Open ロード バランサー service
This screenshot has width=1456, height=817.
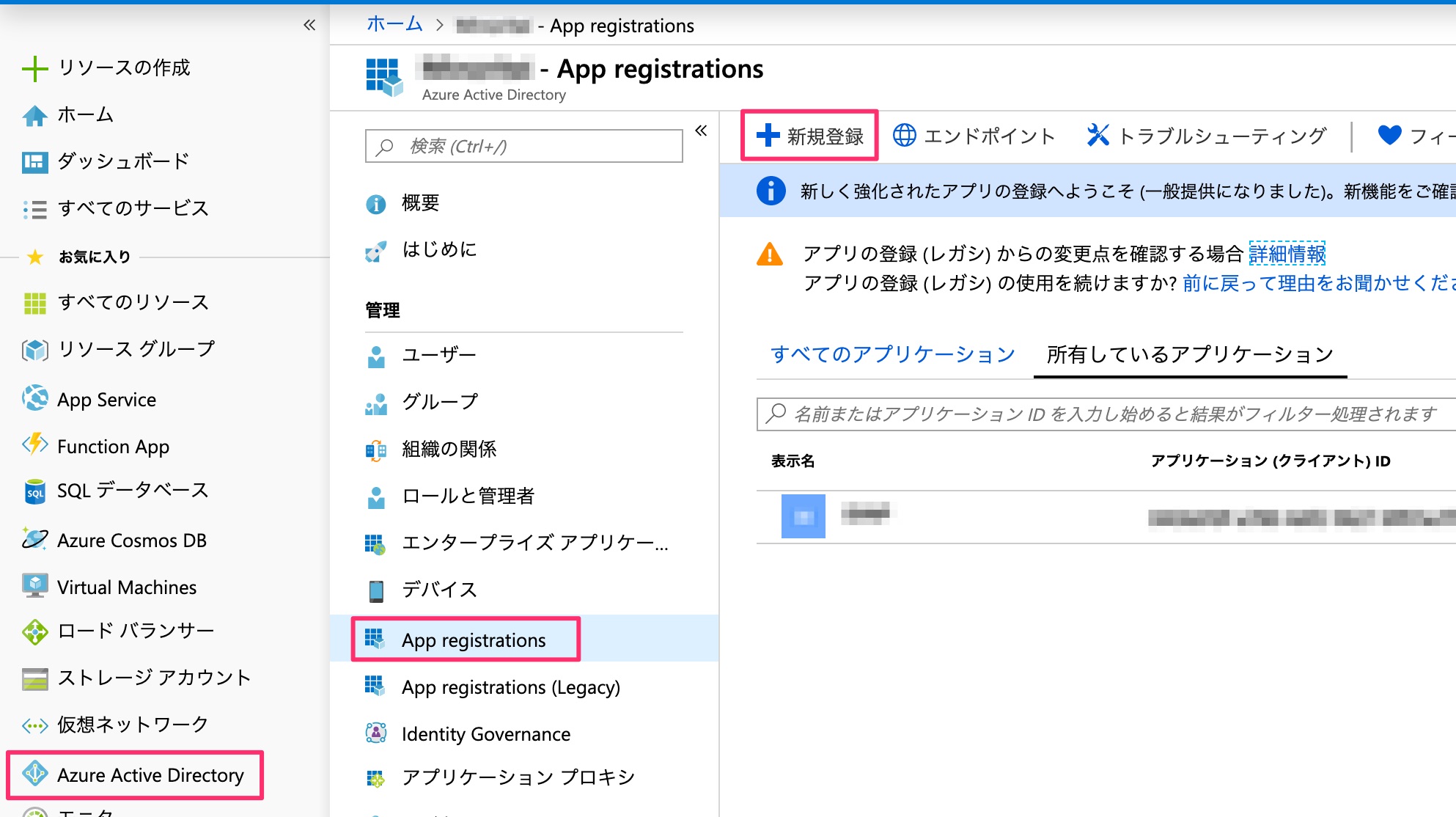click(135, 631)
